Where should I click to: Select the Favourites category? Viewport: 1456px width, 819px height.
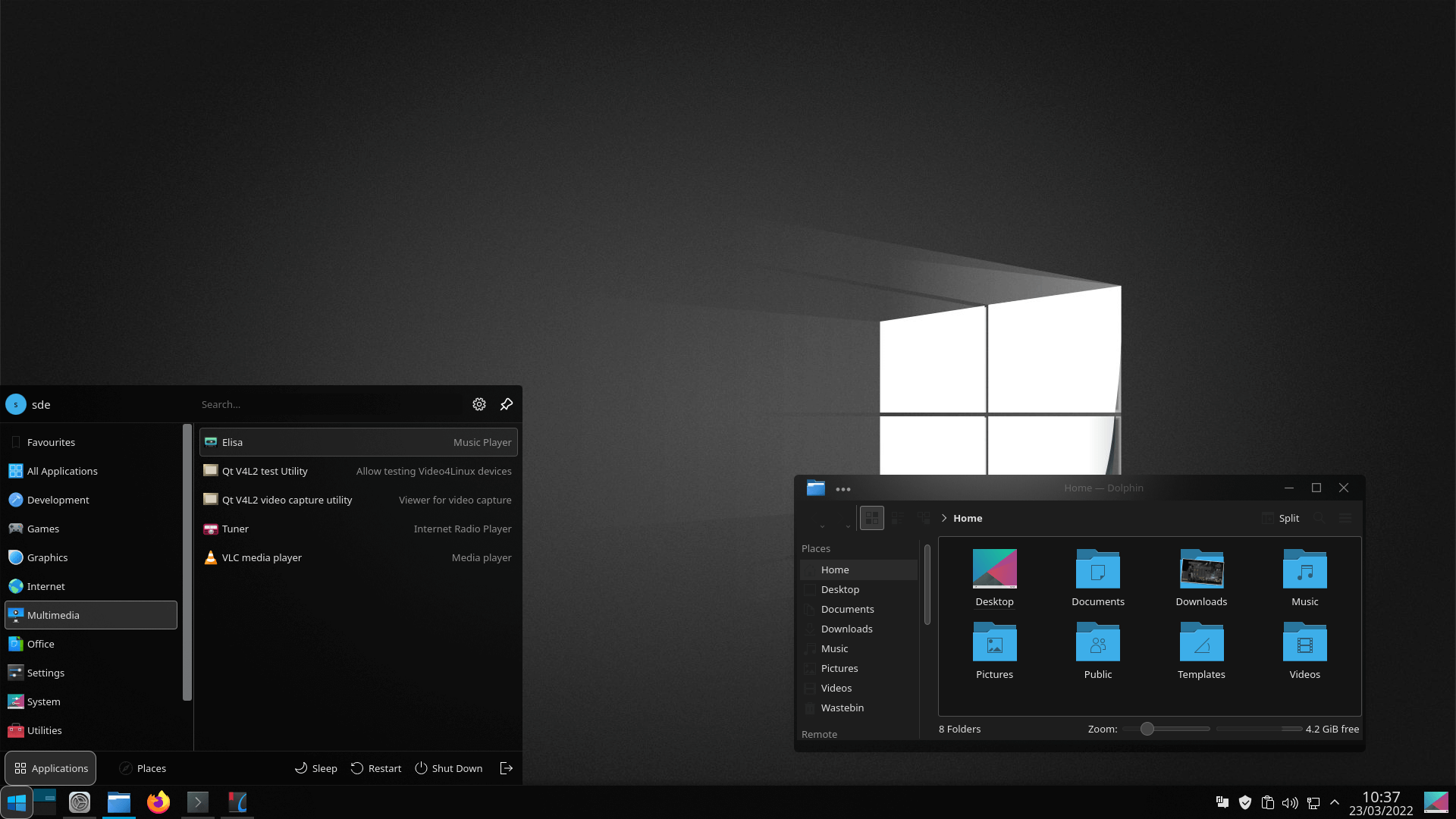click(x=91, y=442)
